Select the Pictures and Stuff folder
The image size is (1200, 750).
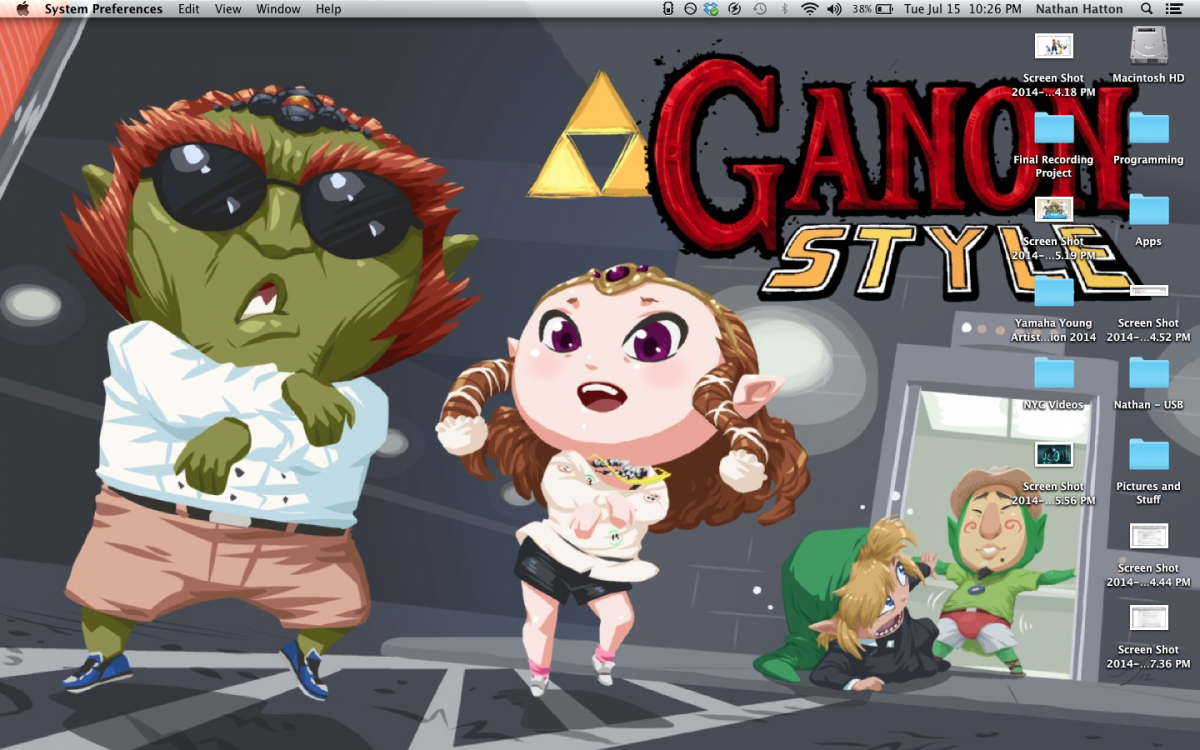1148,455
